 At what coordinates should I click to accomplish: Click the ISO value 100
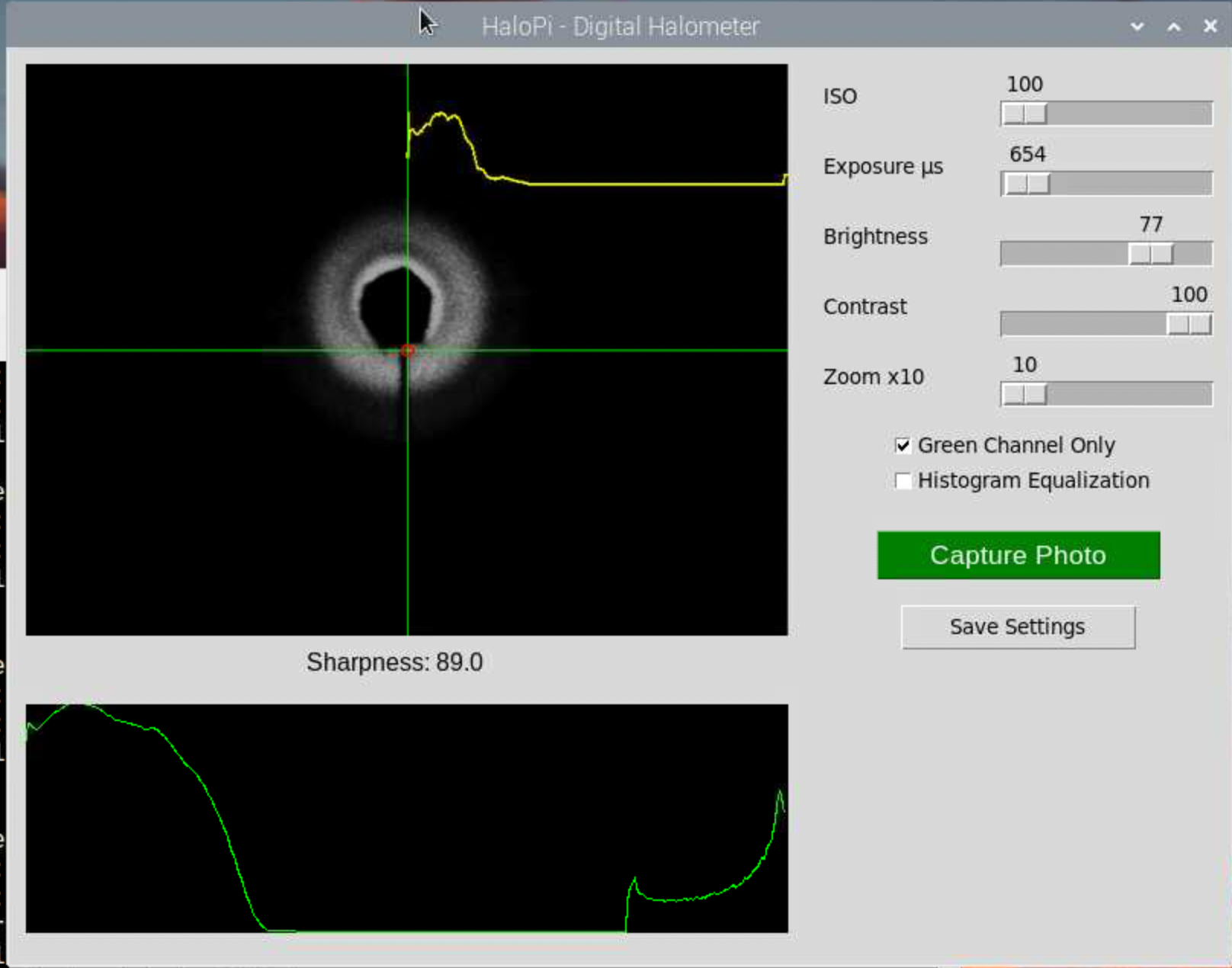(1025, 84)
